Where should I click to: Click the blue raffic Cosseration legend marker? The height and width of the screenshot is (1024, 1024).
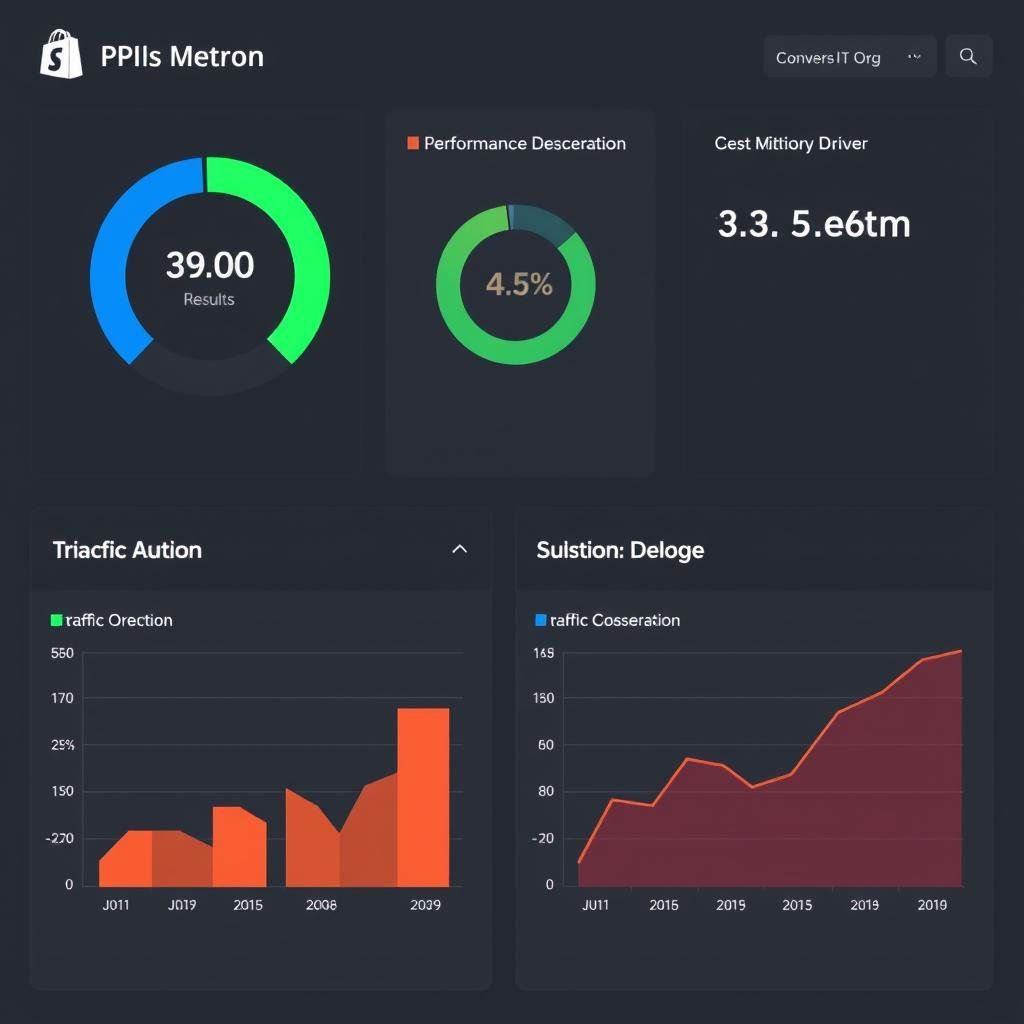542,620
